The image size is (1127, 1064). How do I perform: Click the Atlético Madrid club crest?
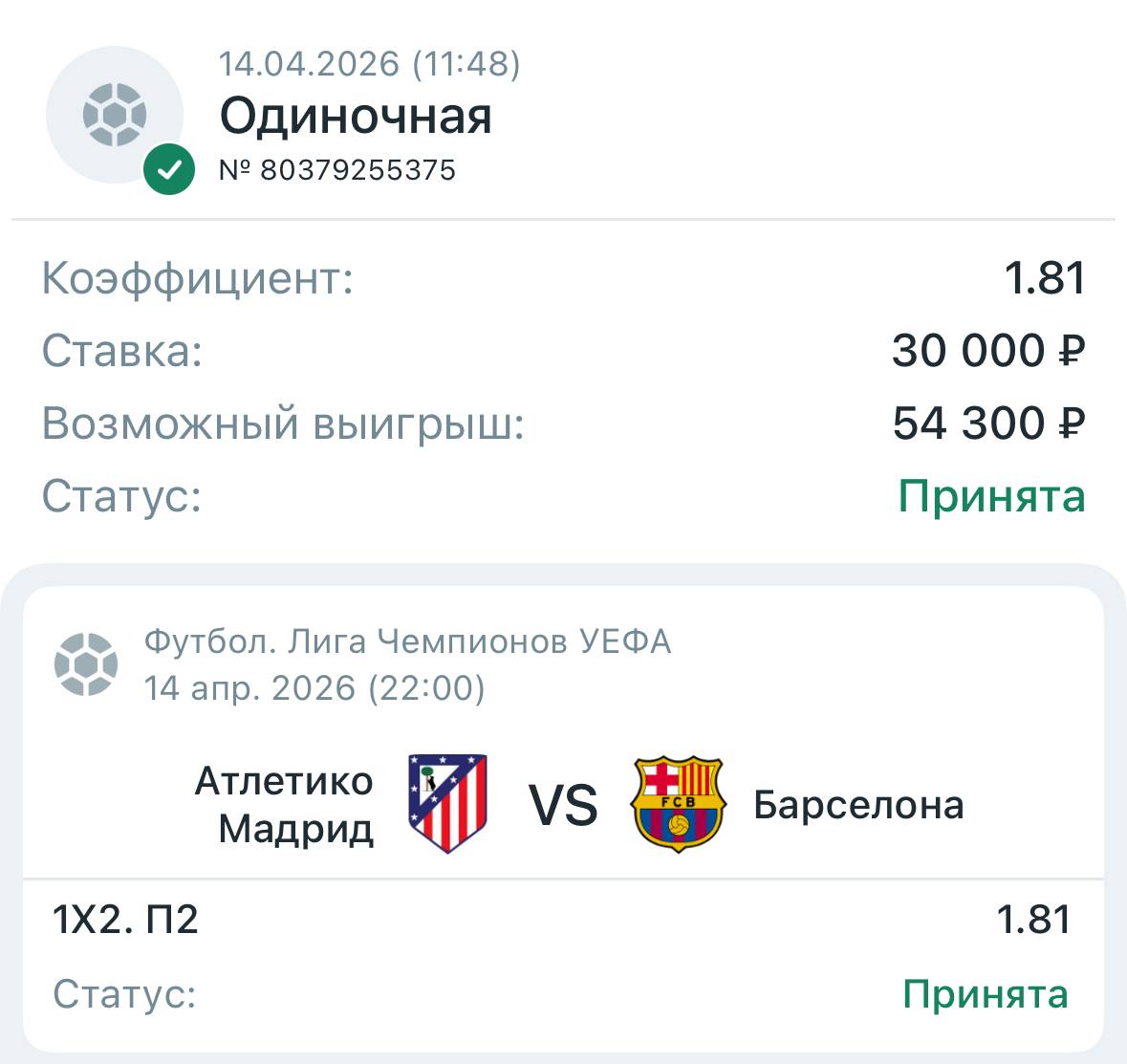coord(447,803)
